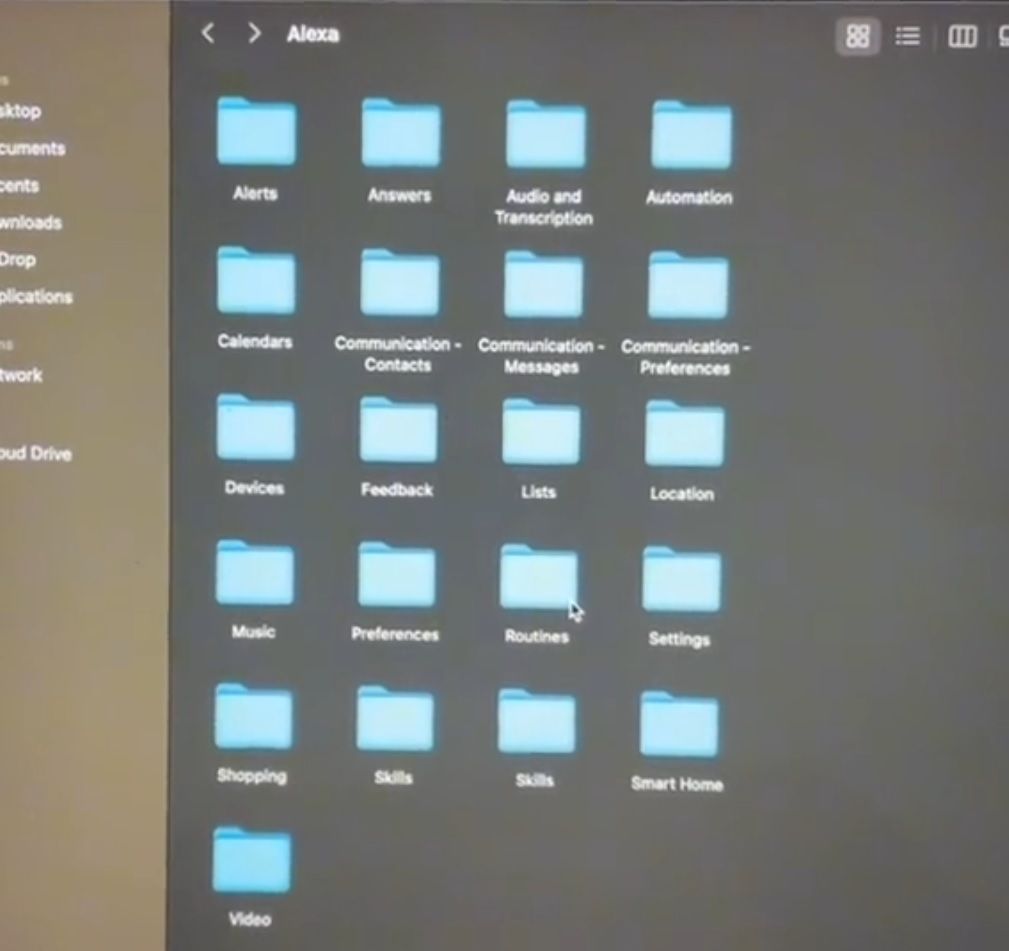Open the Alerts folder
Viewport: 1009px width, 951px height.
point(257,131)
